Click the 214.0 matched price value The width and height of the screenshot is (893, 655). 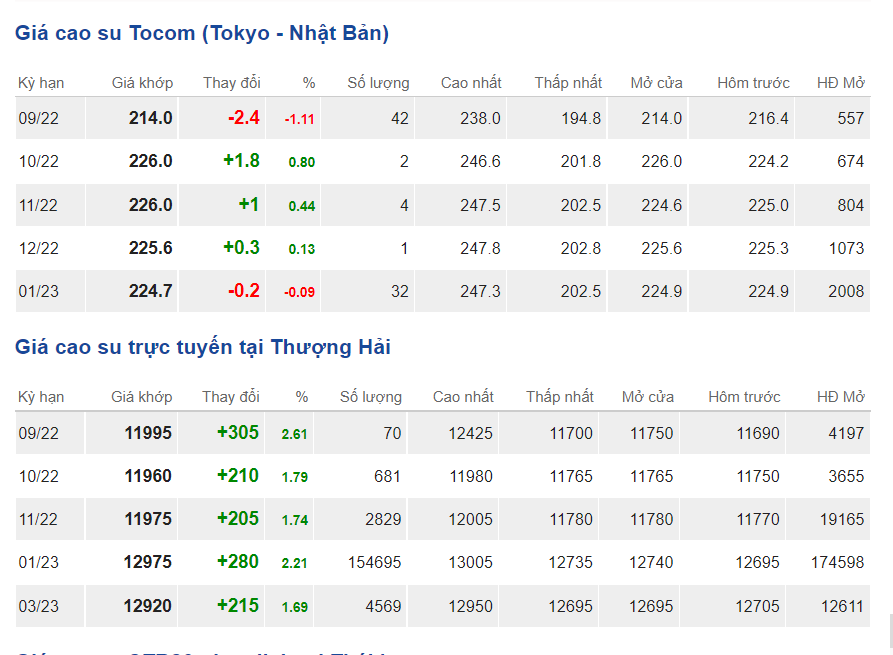[150, 118]
